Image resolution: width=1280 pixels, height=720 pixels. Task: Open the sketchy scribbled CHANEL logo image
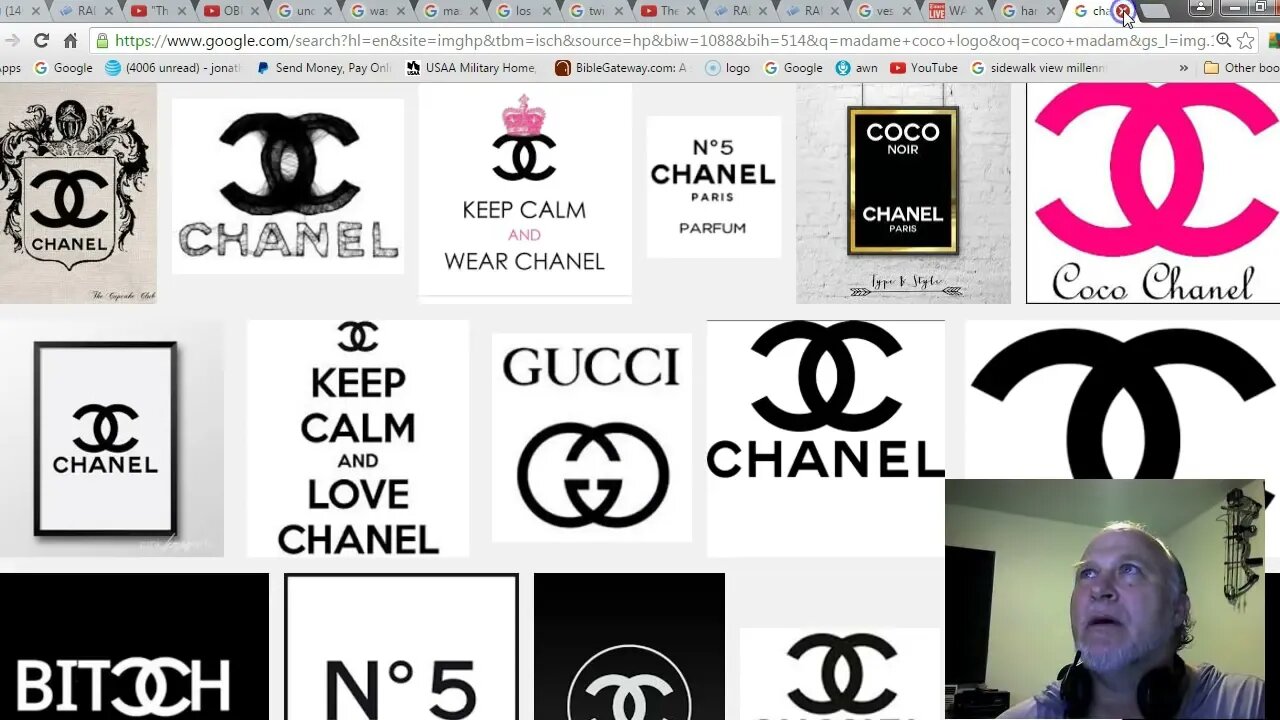tap(288, 186)
